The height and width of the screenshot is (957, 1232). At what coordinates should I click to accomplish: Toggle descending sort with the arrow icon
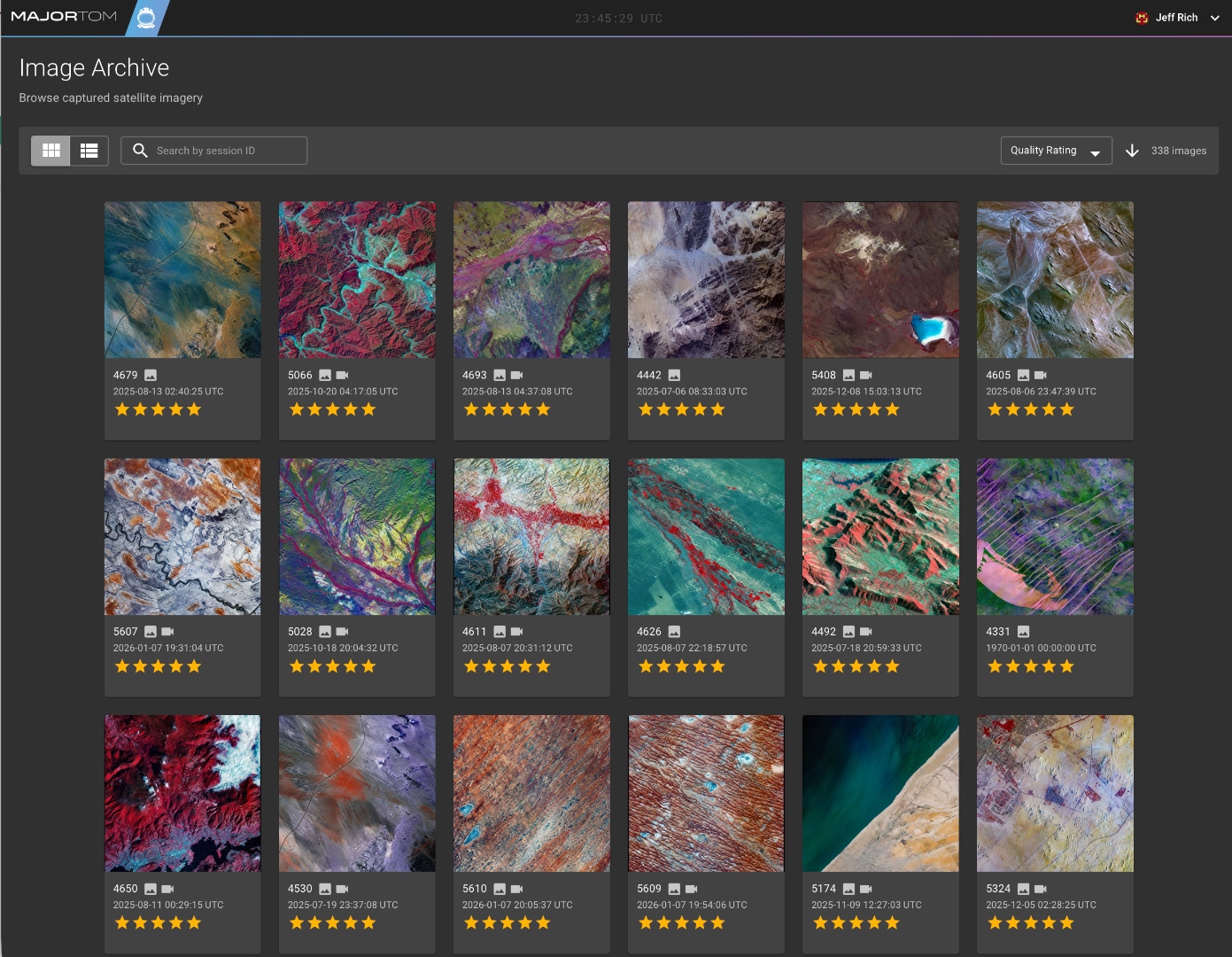pyautogui.click(x=1133, y=150)
